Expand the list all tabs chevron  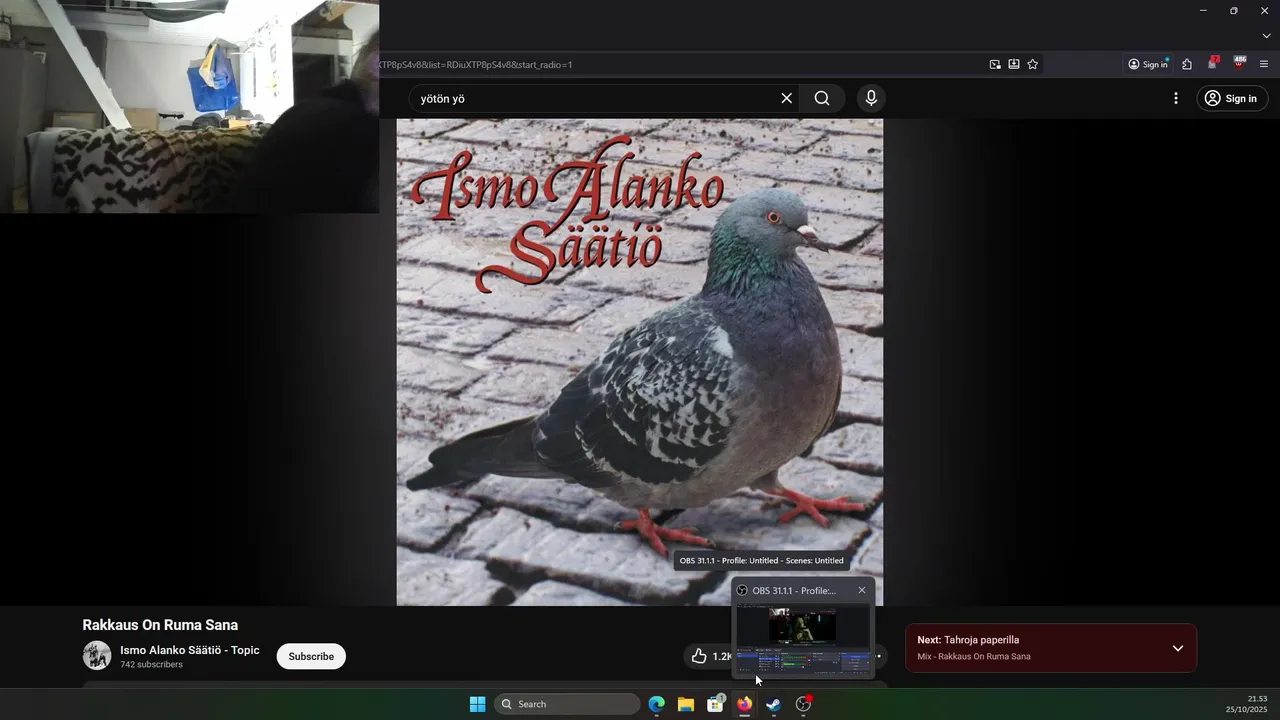[1266, 36]
